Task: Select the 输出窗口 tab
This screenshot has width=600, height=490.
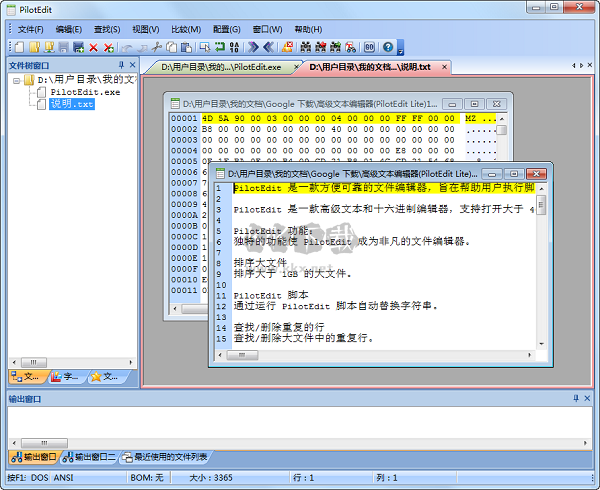Action: (34, 457)
